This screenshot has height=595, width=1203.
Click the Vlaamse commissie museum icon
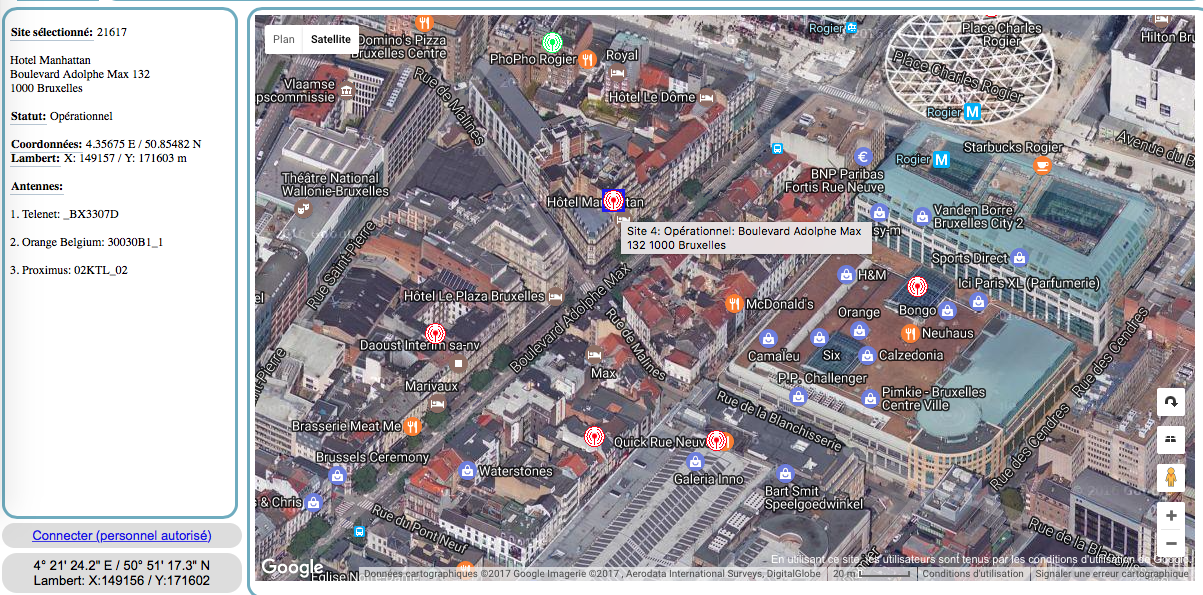click(x=346, y=91)
